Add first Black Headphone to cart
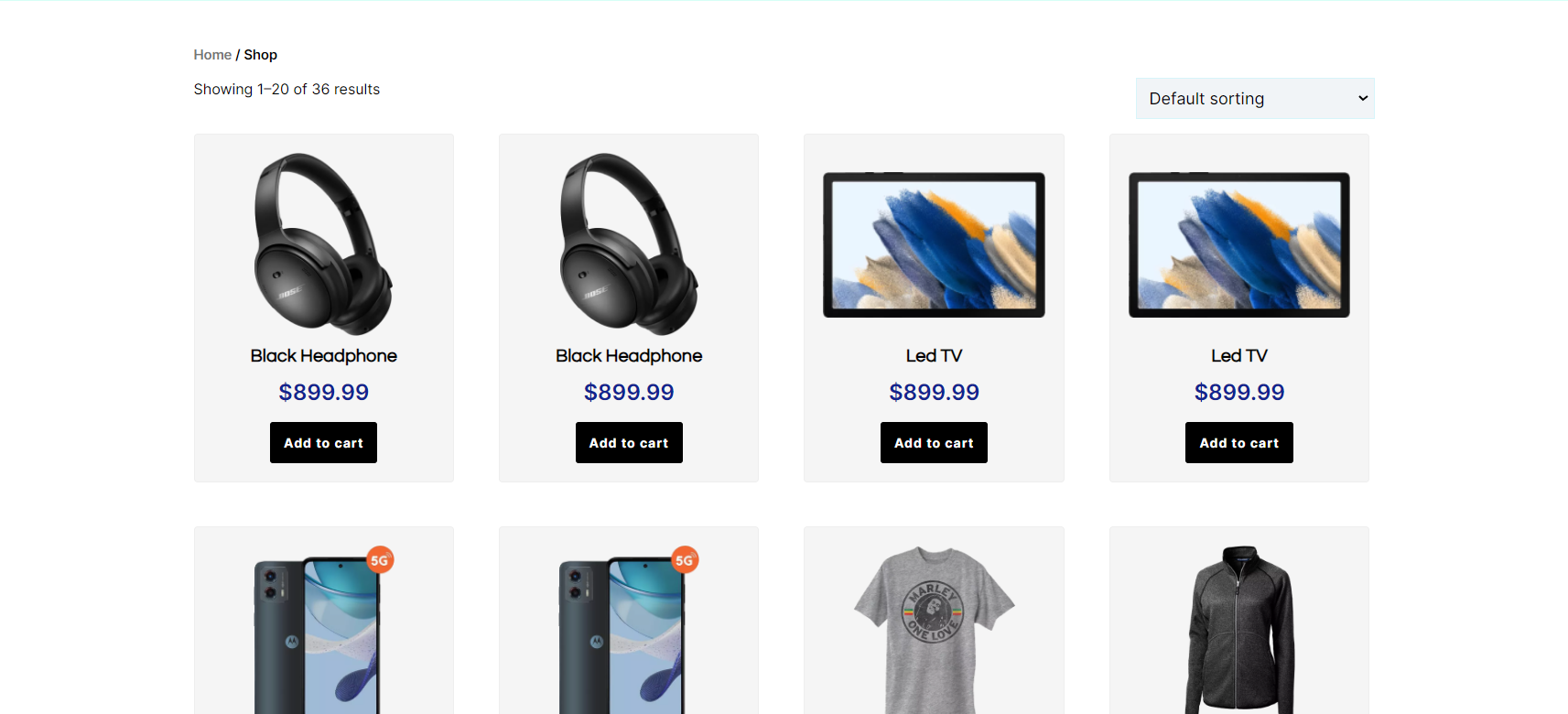This screenshot has height=714, width=1568. 323,443
